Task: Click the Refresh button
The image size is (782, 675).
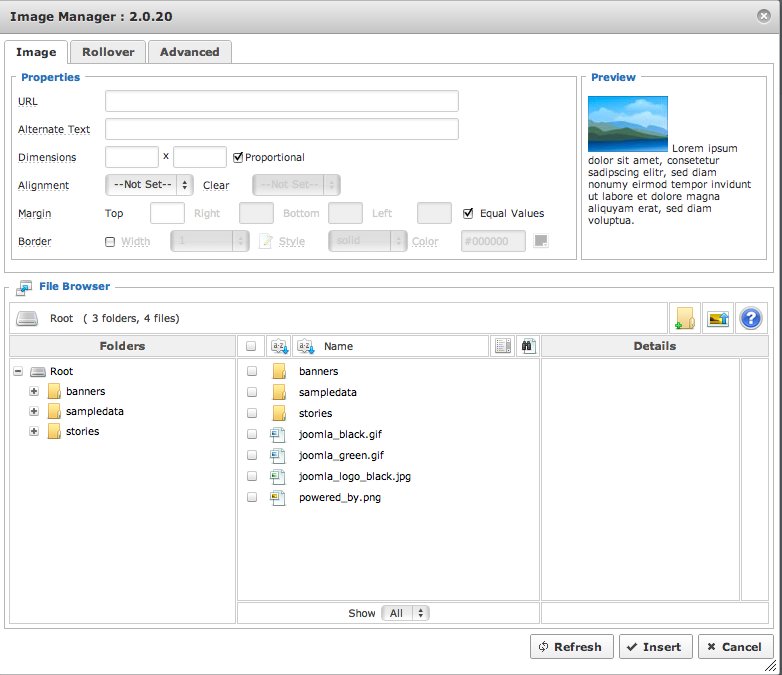Action: tap(571, 647)
